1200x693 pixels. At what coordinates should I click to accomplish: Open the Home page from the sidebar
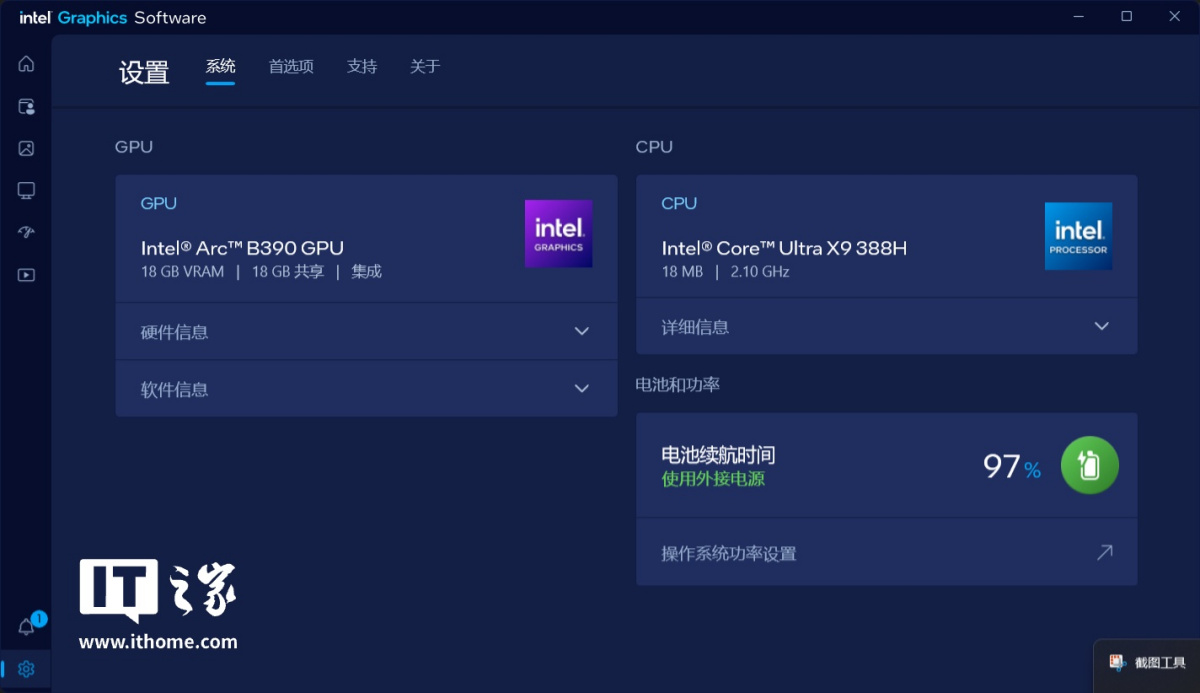point(26,63)
